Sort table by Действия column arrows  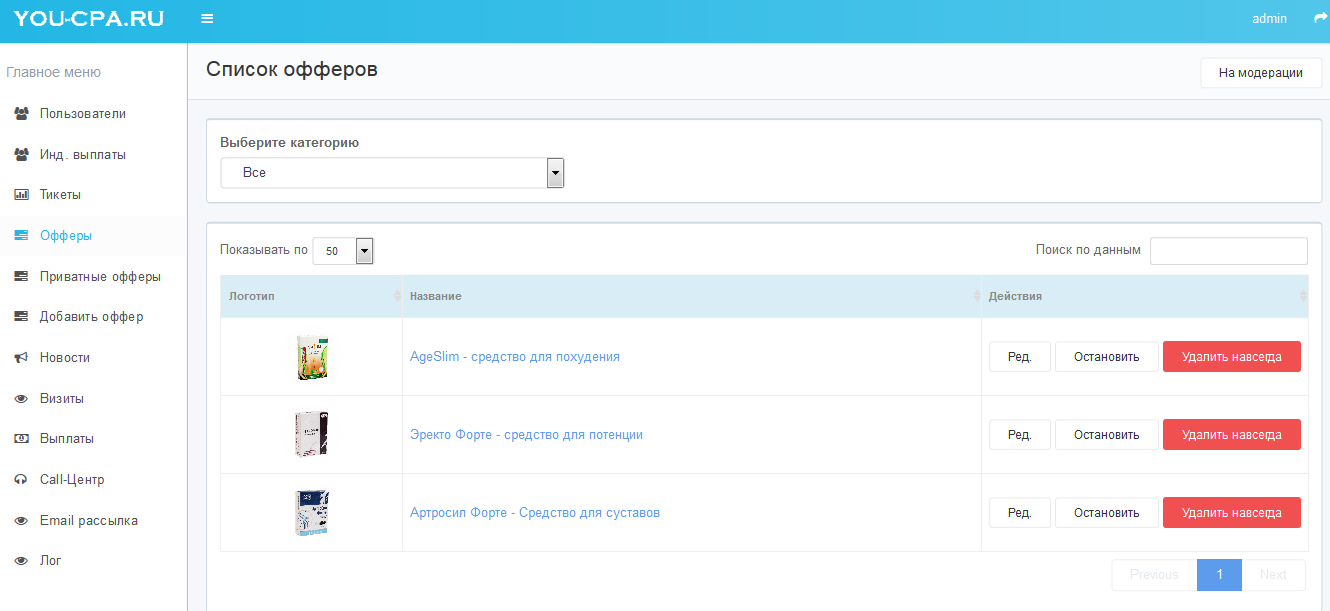click(x=1303, y=297)
